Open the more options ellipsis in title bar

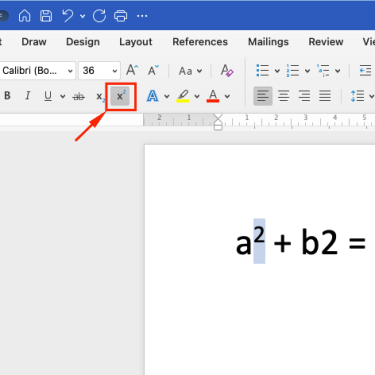click(142, 16)
